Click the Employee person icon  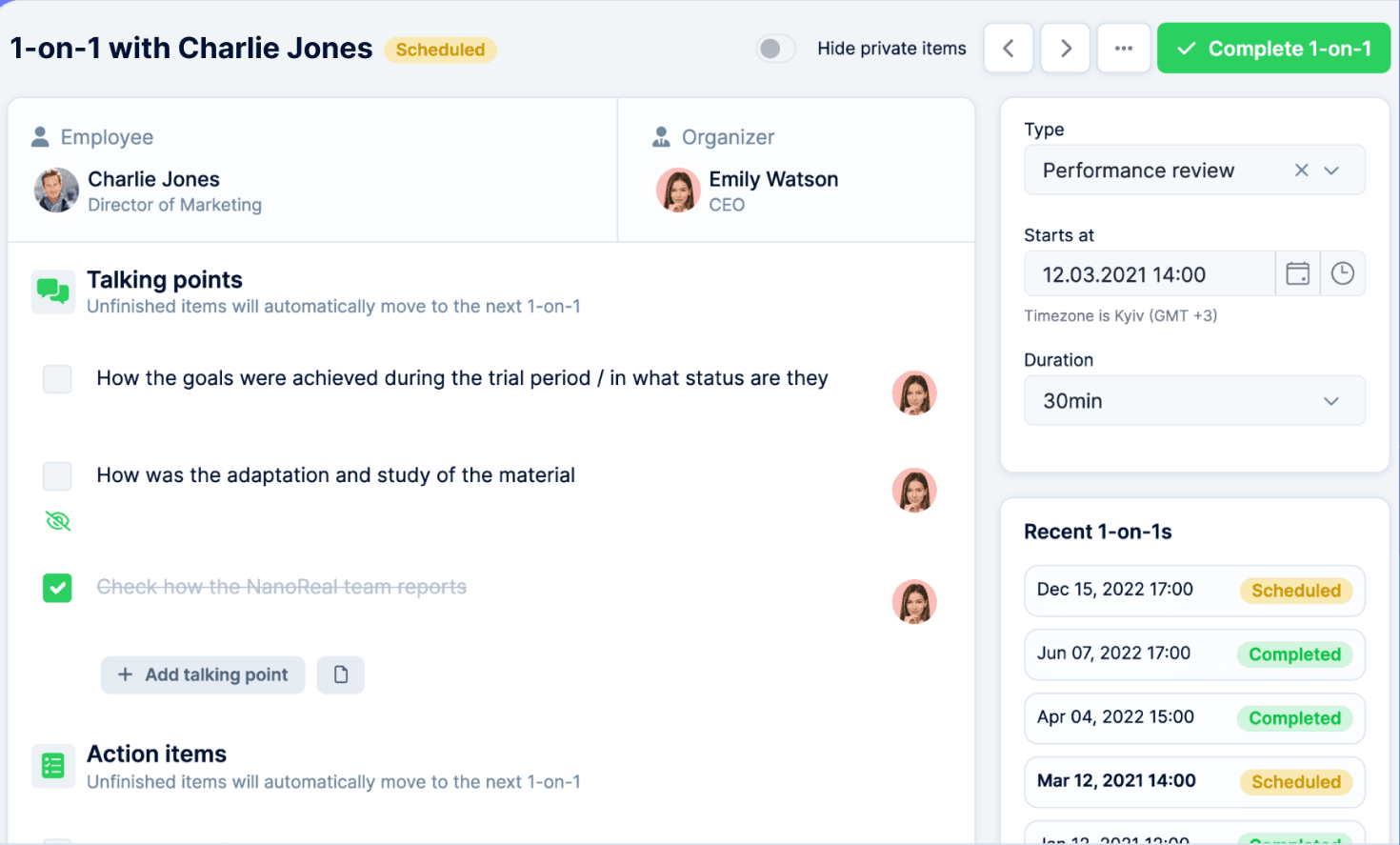pyautogui.click(x=39, y=136)
